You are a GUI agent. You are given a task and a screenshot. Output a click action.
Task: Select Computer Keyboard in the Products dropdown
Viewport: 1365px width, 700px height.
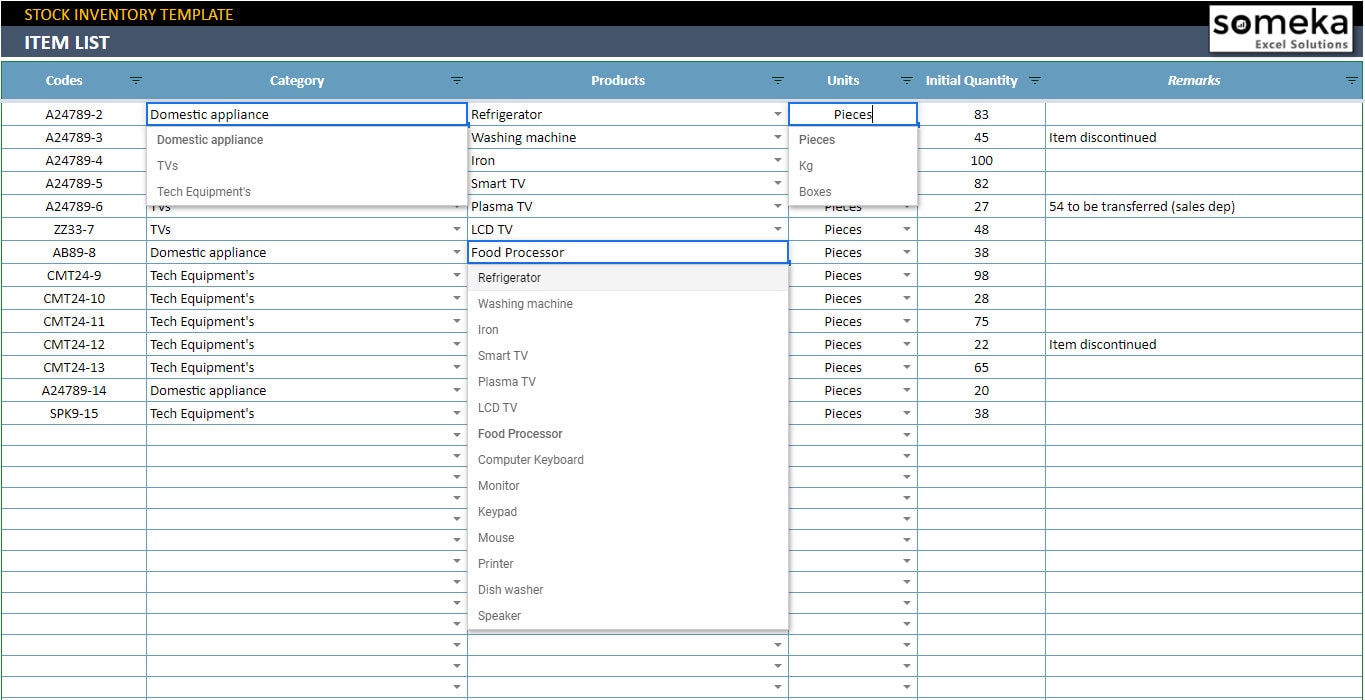(x=530, y=459)
